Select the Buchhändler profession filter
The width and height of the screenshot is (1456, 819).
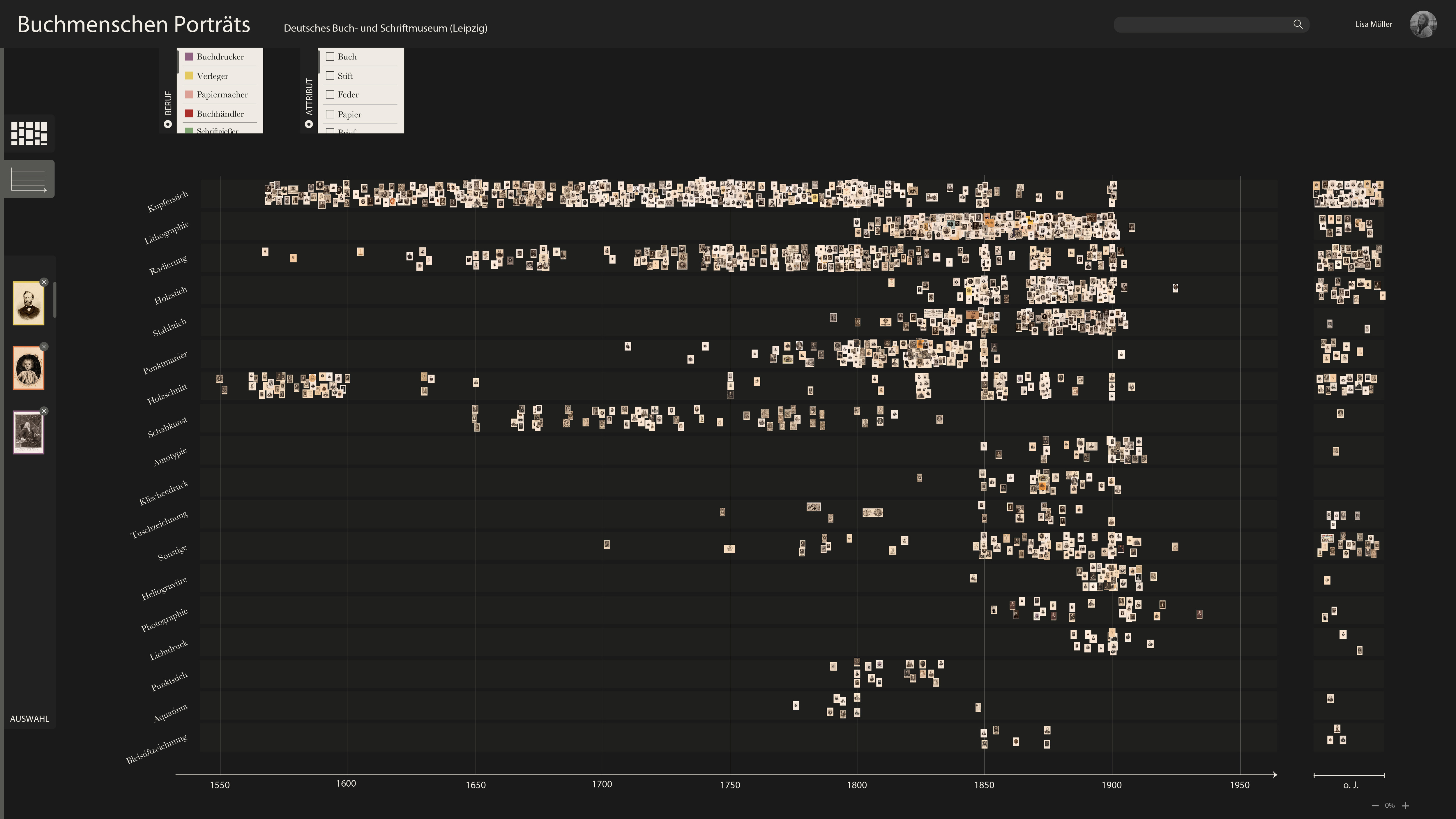(220, 114)
